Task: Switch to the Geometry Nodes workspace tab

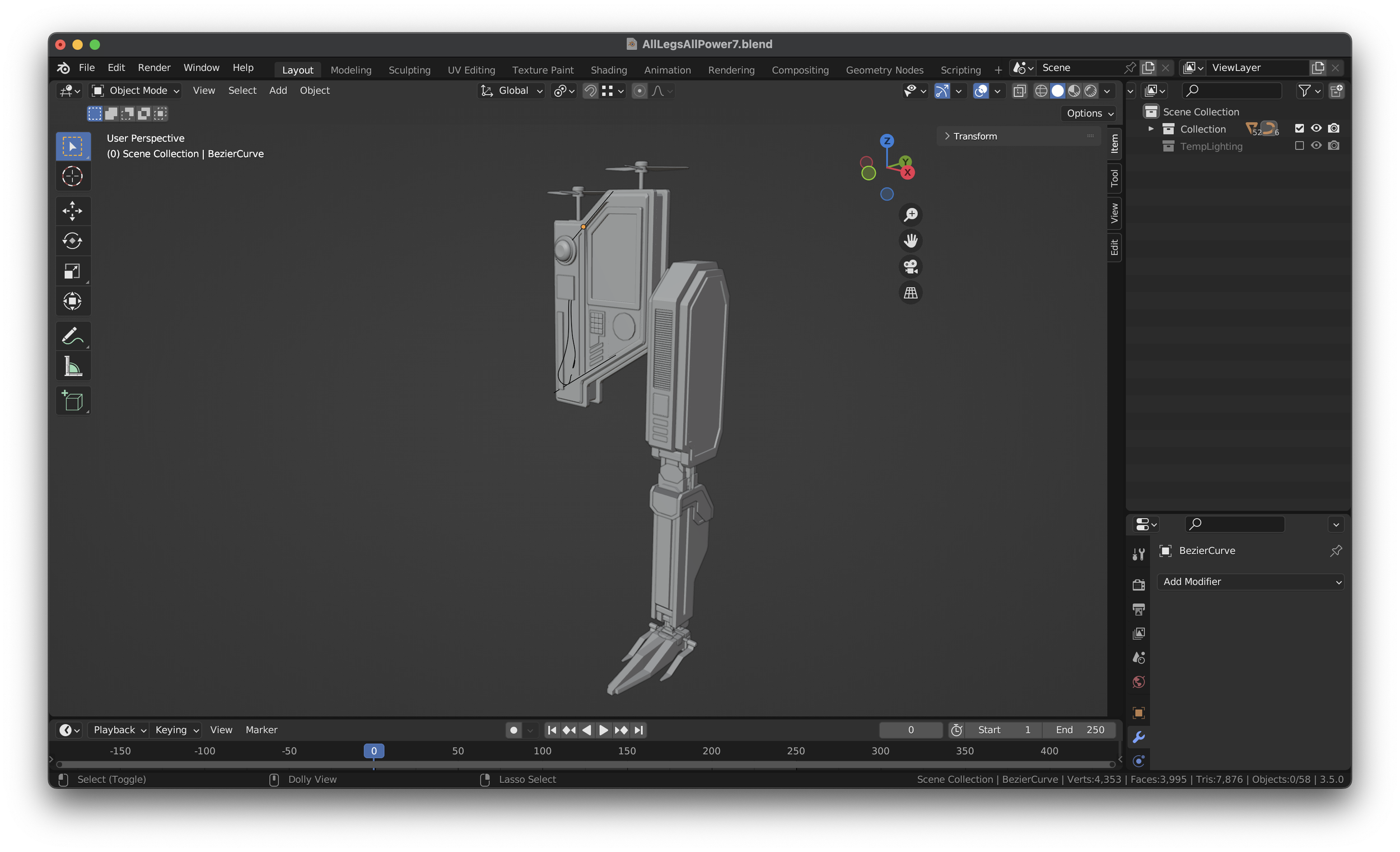Action: (x=884, y=70)
